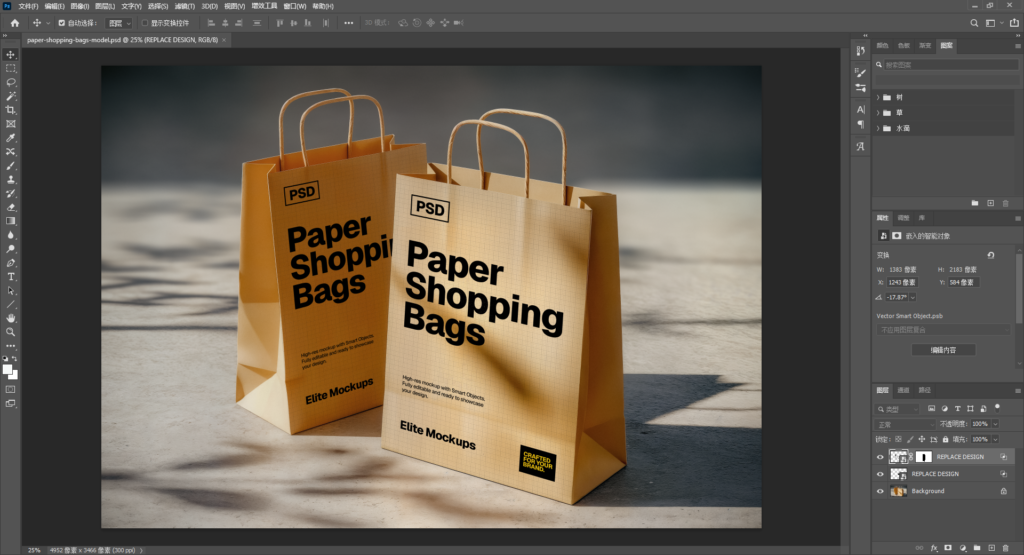
Task: Select the Lasso tool
Action: pyautogui.click(x=10, y=82)
